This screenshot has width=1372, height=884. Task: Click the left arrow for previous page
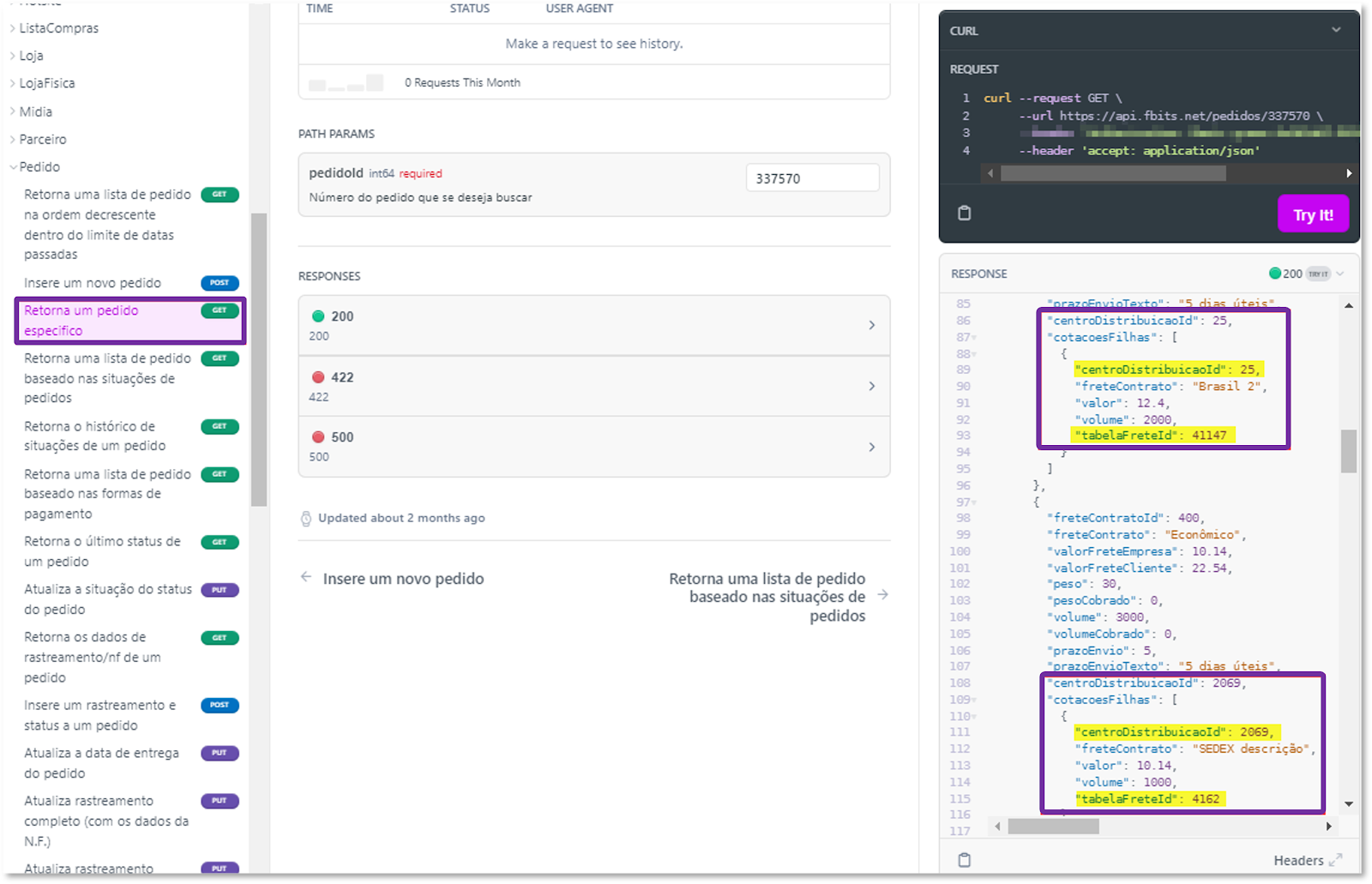tap(306, 577)
